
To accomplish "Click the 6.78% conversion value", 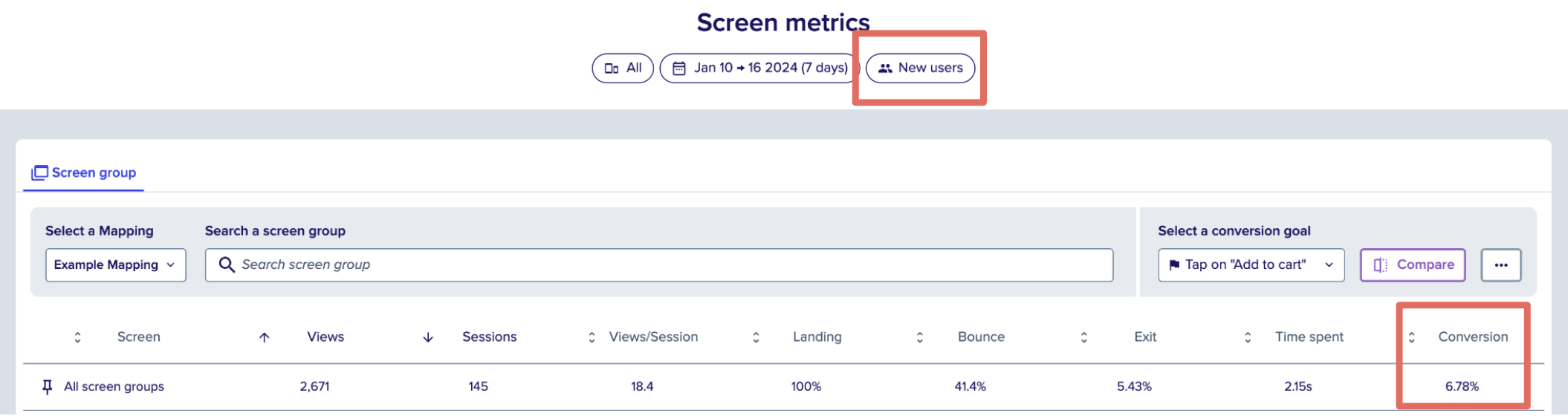I will coord(1462,387).
